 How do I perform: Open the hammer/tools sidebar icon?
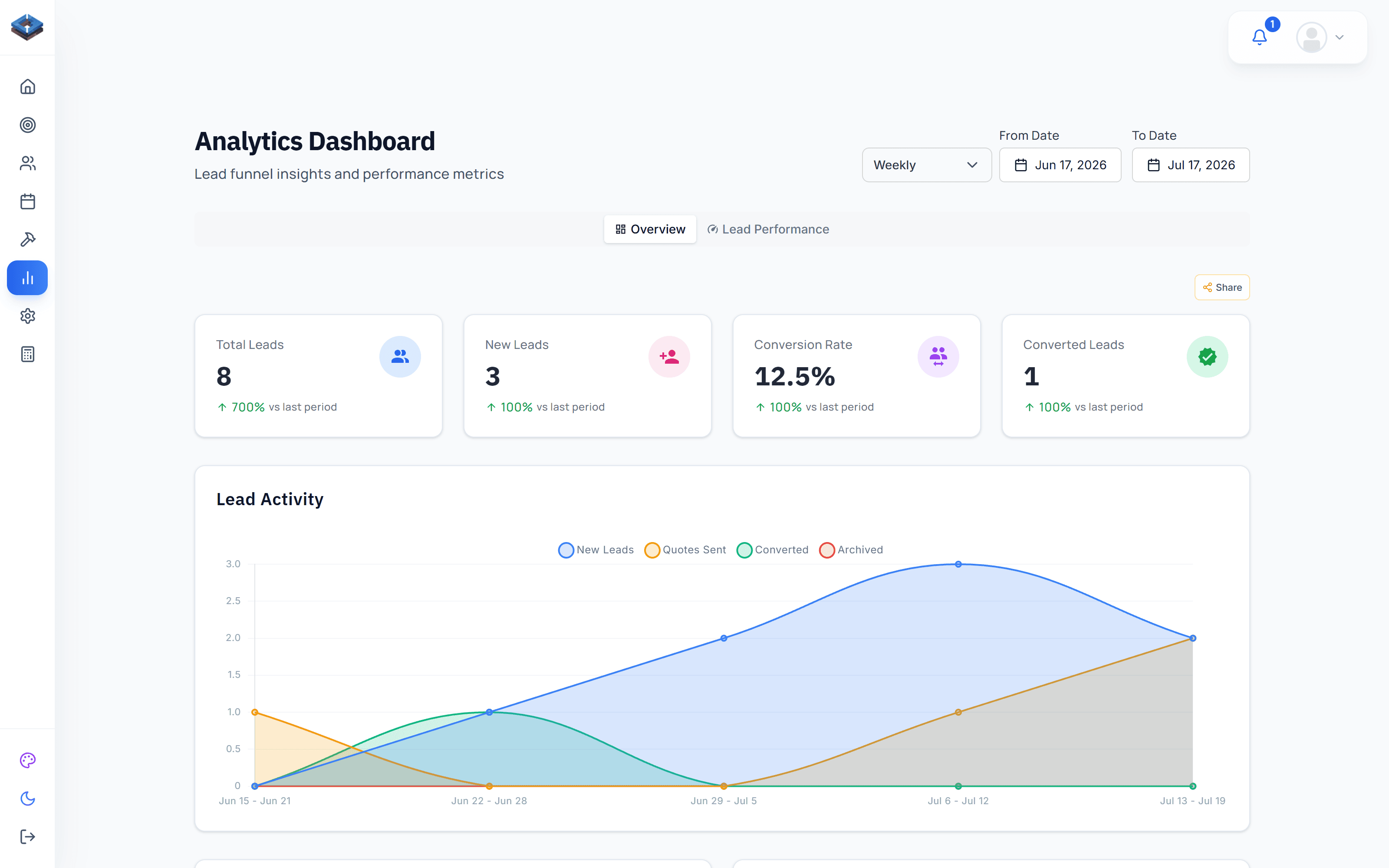[27, 240]
